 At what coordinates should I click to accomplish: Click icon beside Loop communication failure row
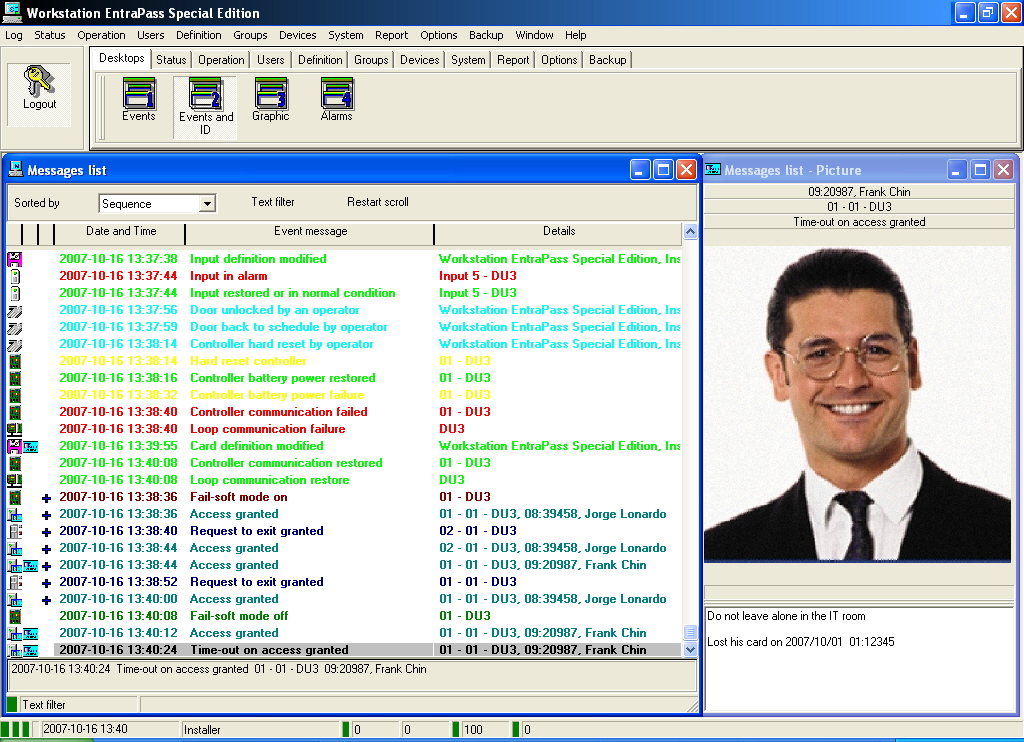(x=14, y=428)
